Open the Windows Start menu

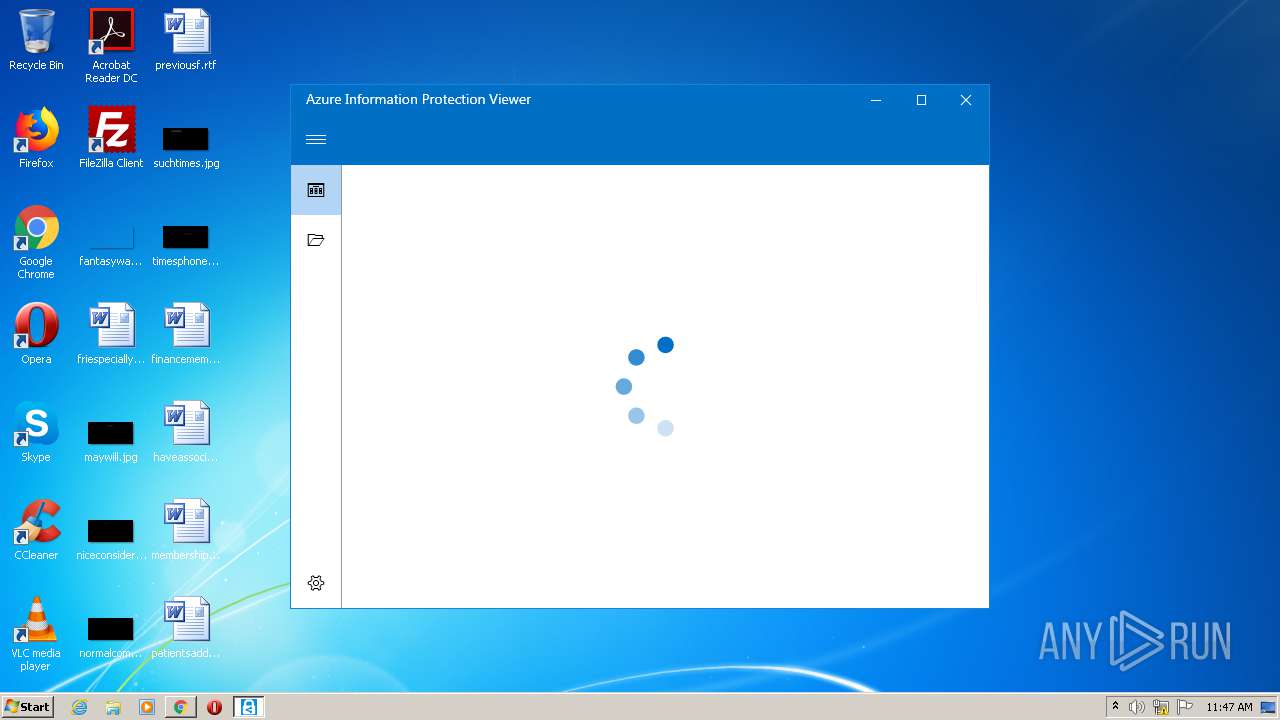click(28, 707)
